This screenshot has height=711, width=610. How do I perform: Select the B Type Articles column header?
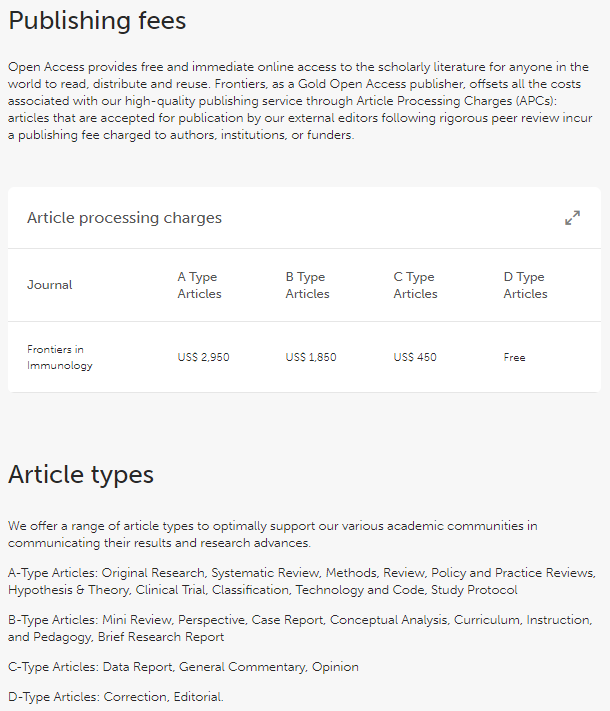pos(307,285)
